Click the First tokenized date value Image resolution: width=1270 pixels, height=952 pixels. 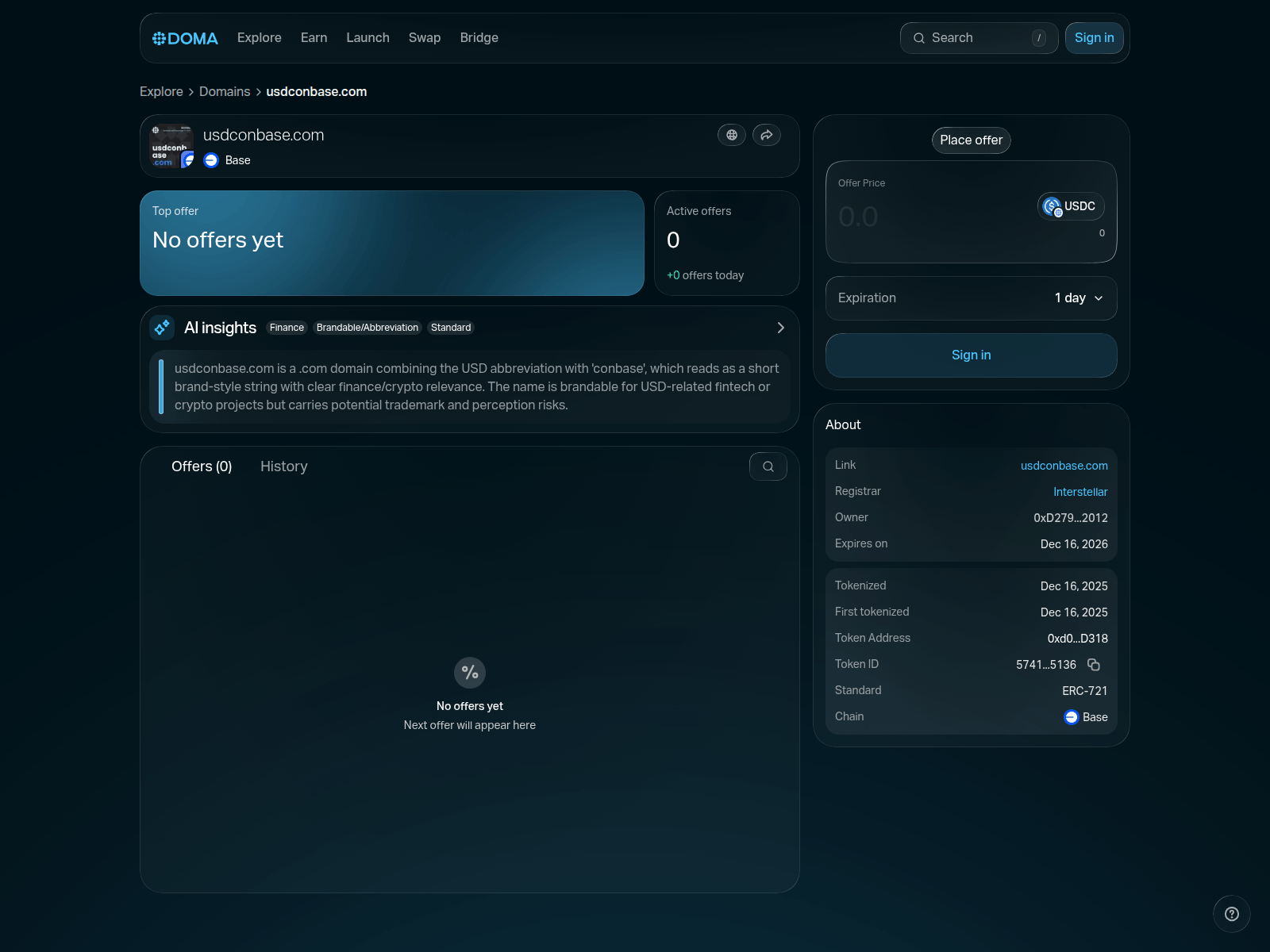click(x=1074, y=612)
